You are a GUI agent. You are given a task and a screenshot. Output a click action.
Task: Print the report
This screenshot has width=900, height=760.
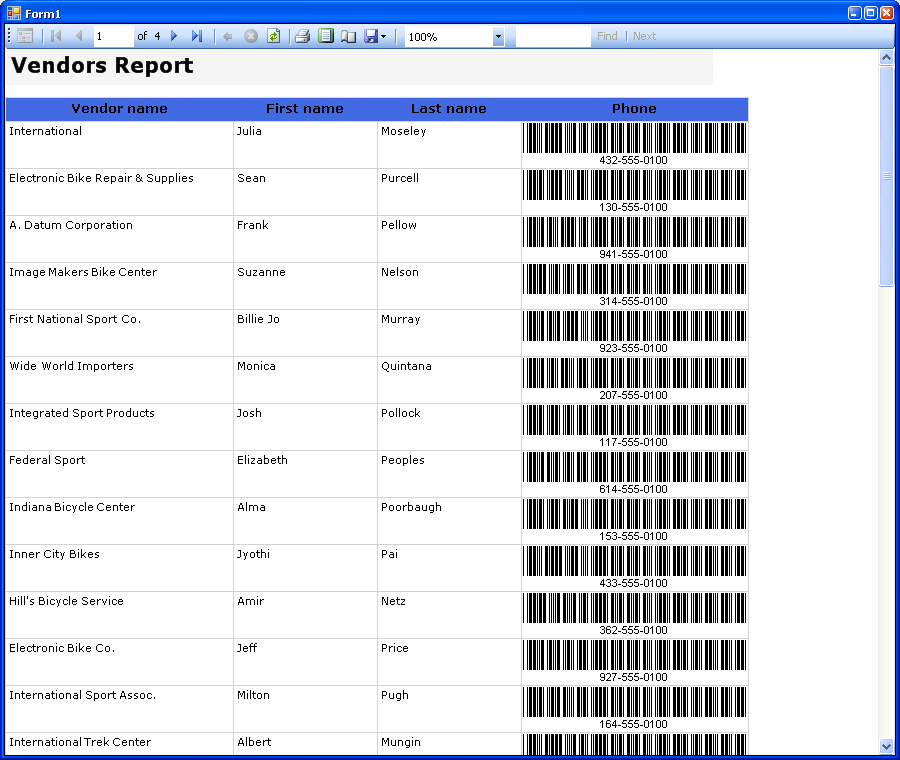pos(302,36)
